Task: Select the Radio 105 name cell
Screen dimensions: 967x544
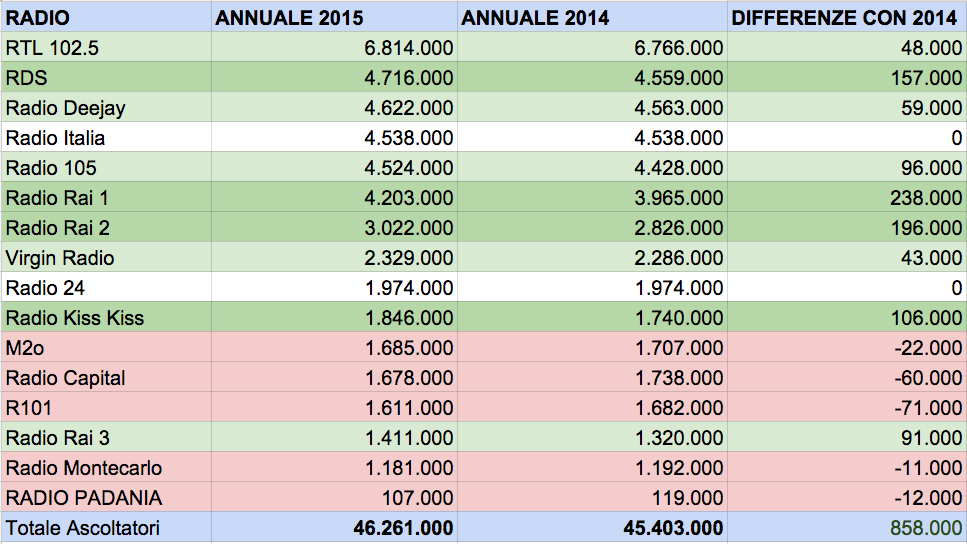Action: point(106,168)
